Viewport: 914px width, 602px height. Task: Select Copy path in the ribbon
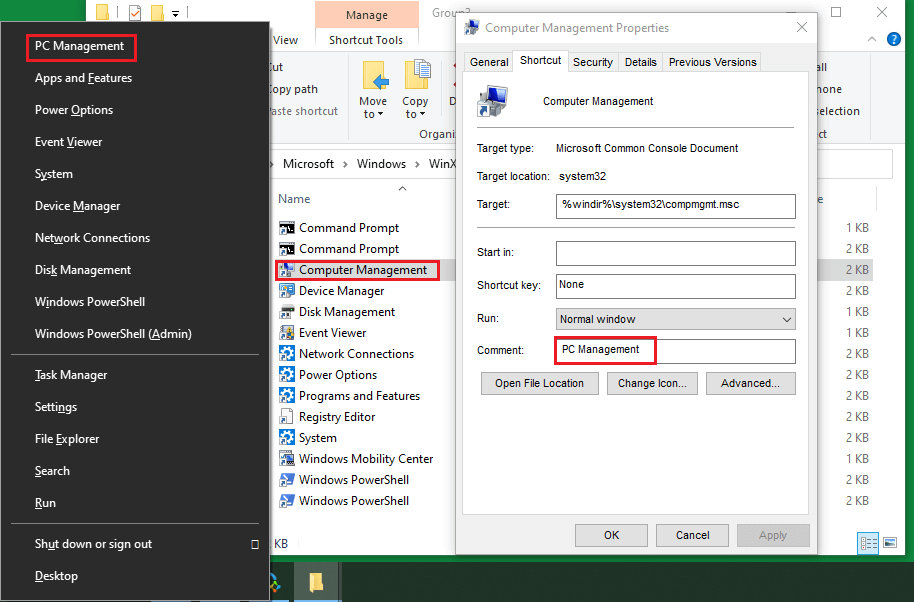click(293, 89)
